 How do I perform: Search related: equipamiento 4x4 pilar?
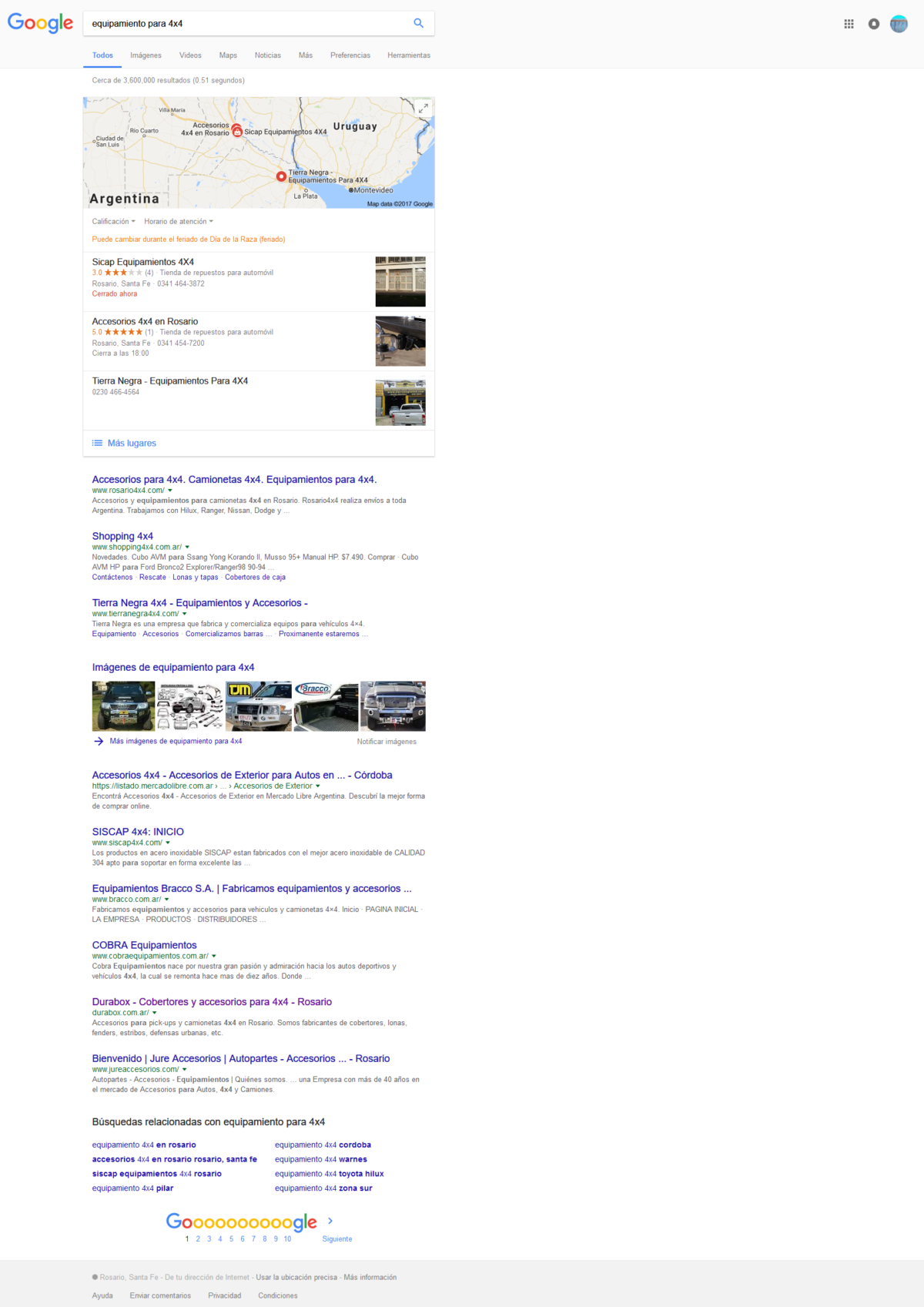[x=132, y=1188]
